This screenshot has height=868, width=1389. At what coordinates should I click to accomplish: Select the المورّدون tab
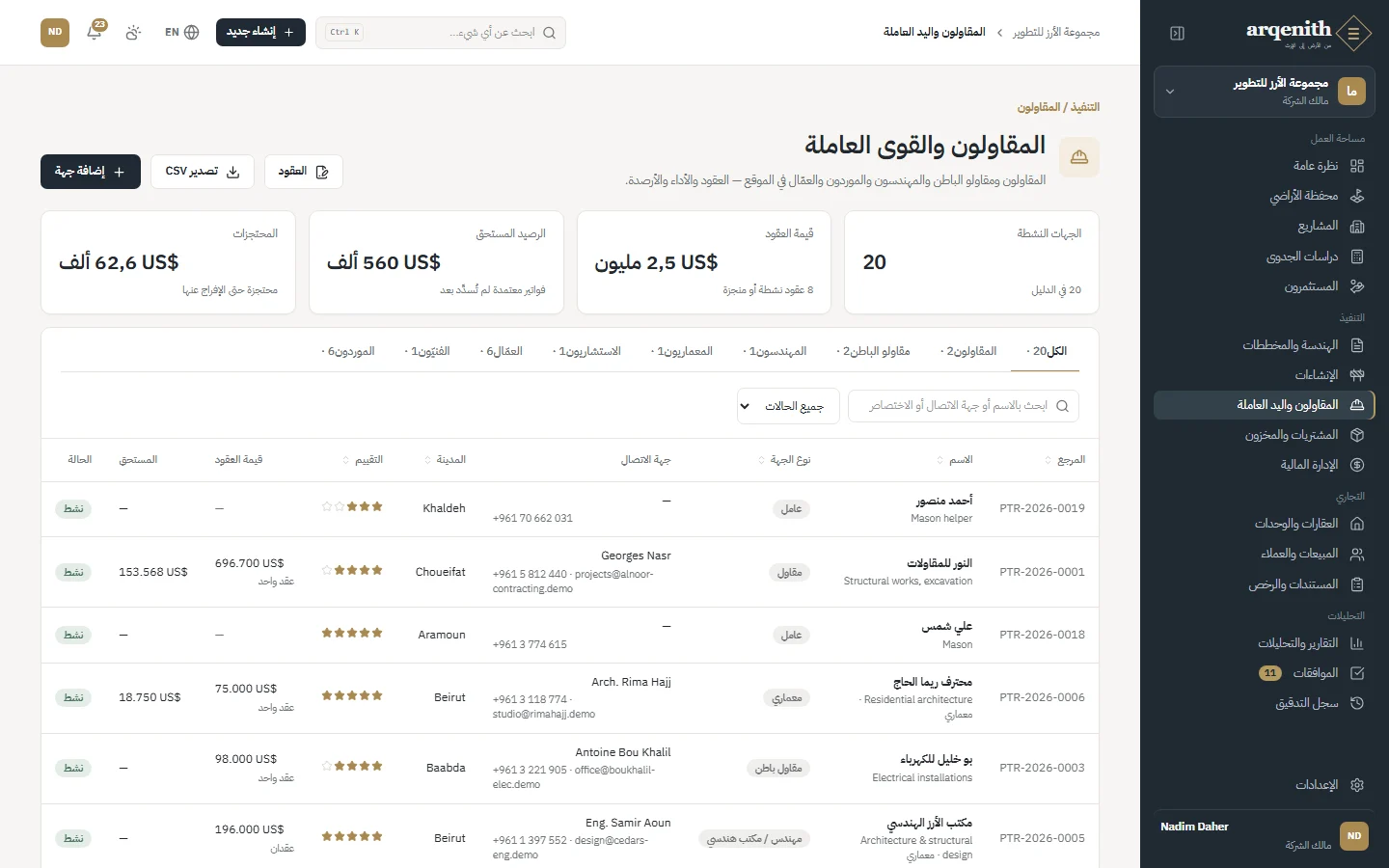point(348,352)
